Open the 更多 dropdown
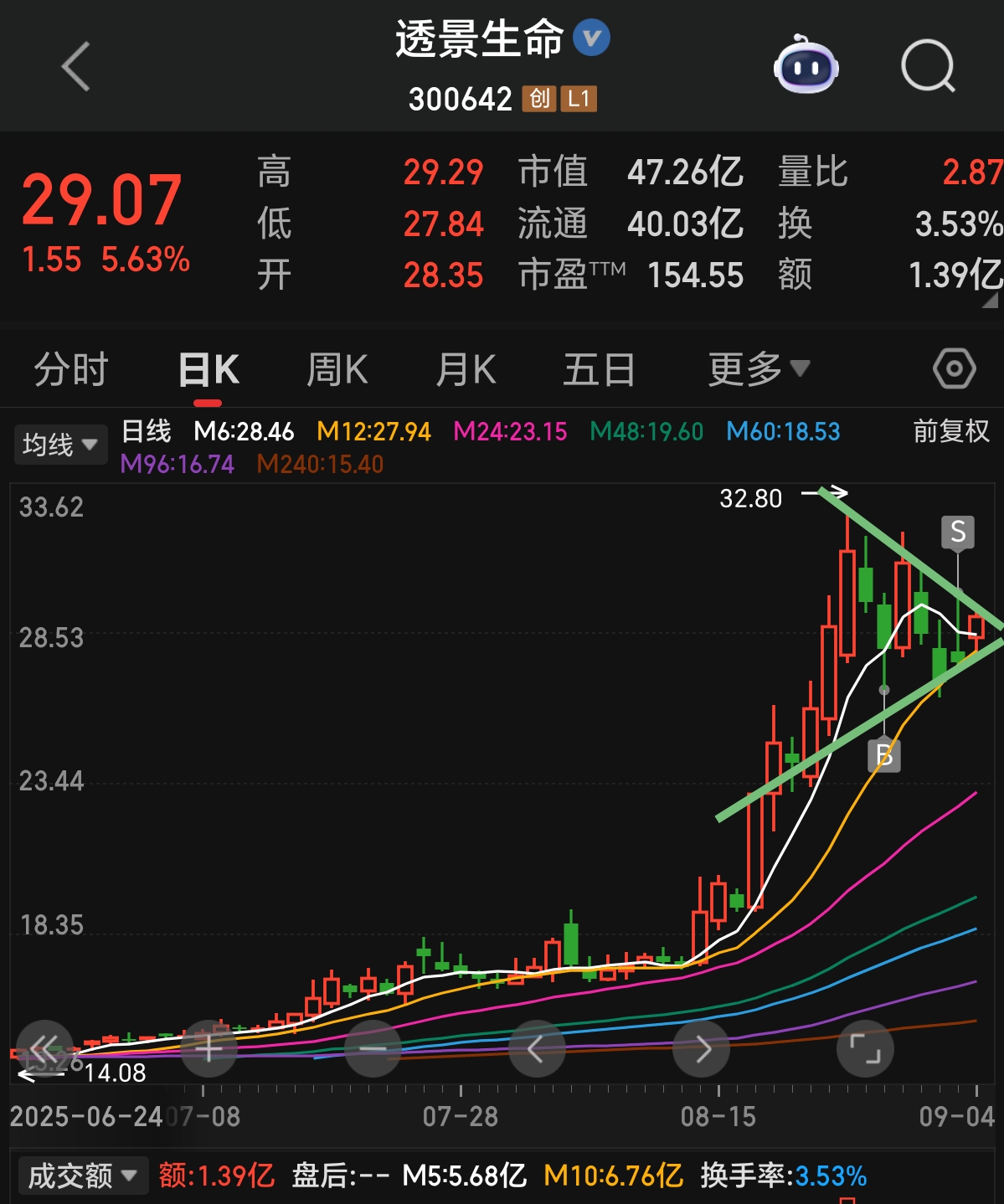This screenshot has height=1204, width=1004. (x=759, y=369)
